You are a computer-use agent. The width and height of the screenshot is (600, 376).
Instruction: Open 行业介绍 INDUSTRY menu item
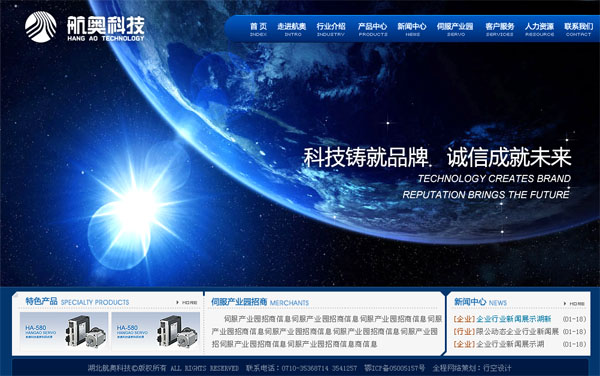click(331, 29)
